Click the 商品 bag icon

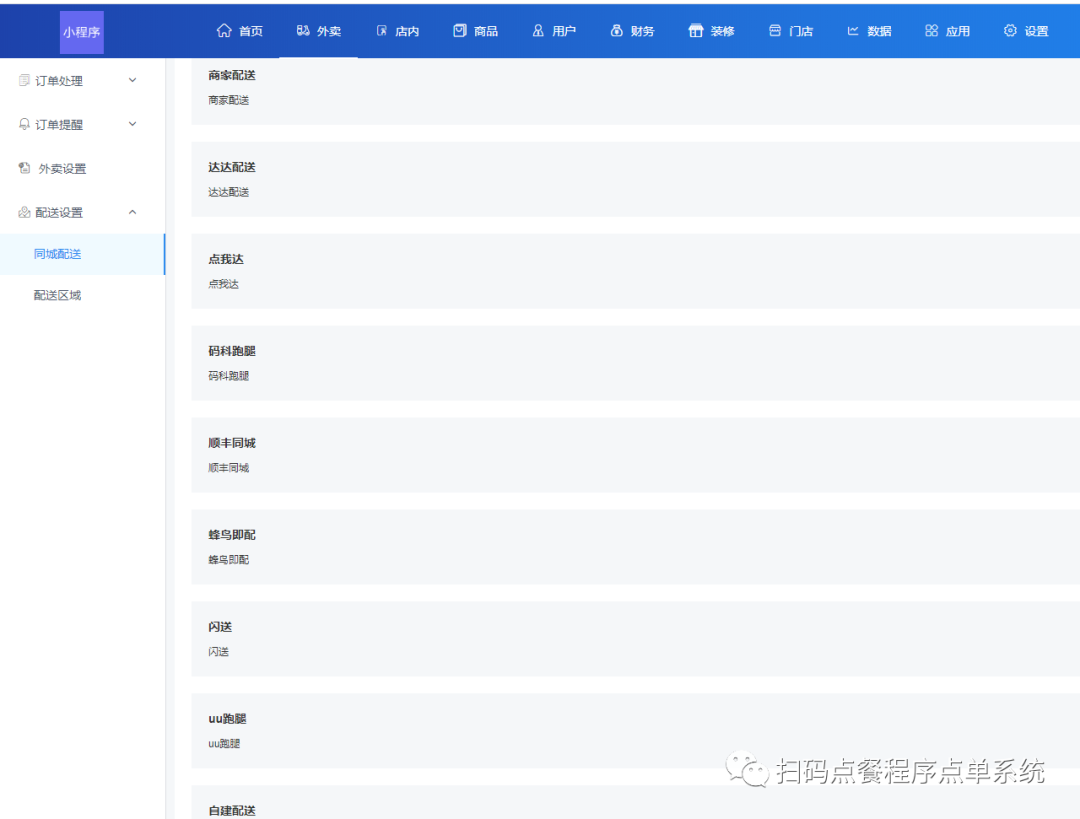coord(459,30)
